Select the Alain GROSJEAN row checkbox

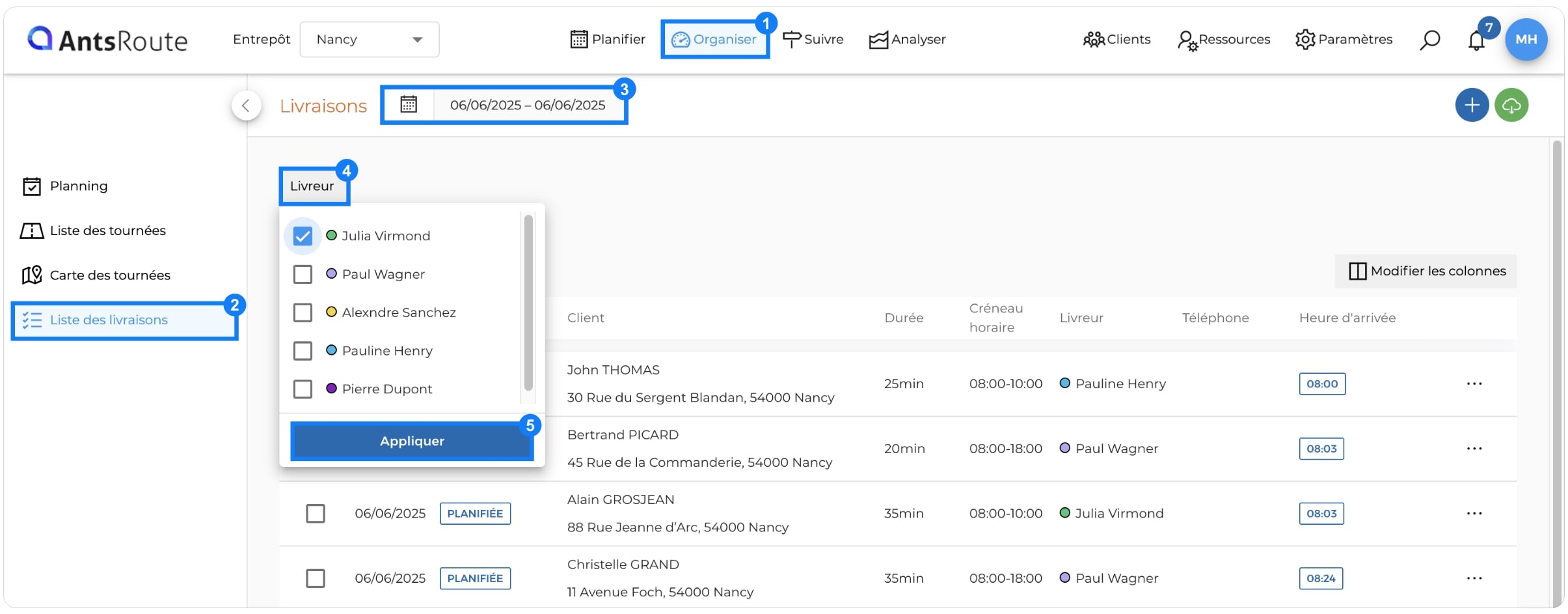[316, 514]
